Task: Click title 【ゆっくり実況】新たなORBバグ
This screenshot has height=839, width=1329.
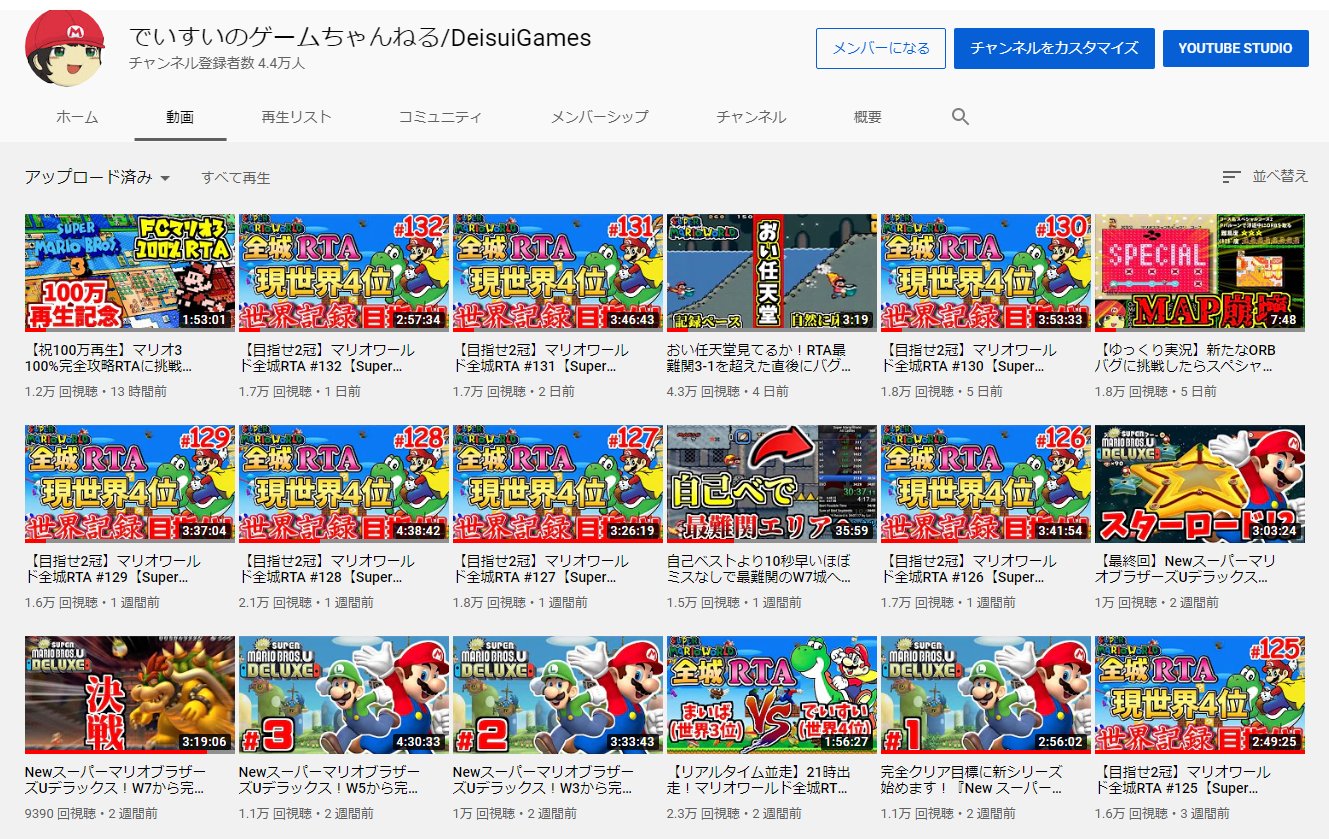Action: 1186,359
